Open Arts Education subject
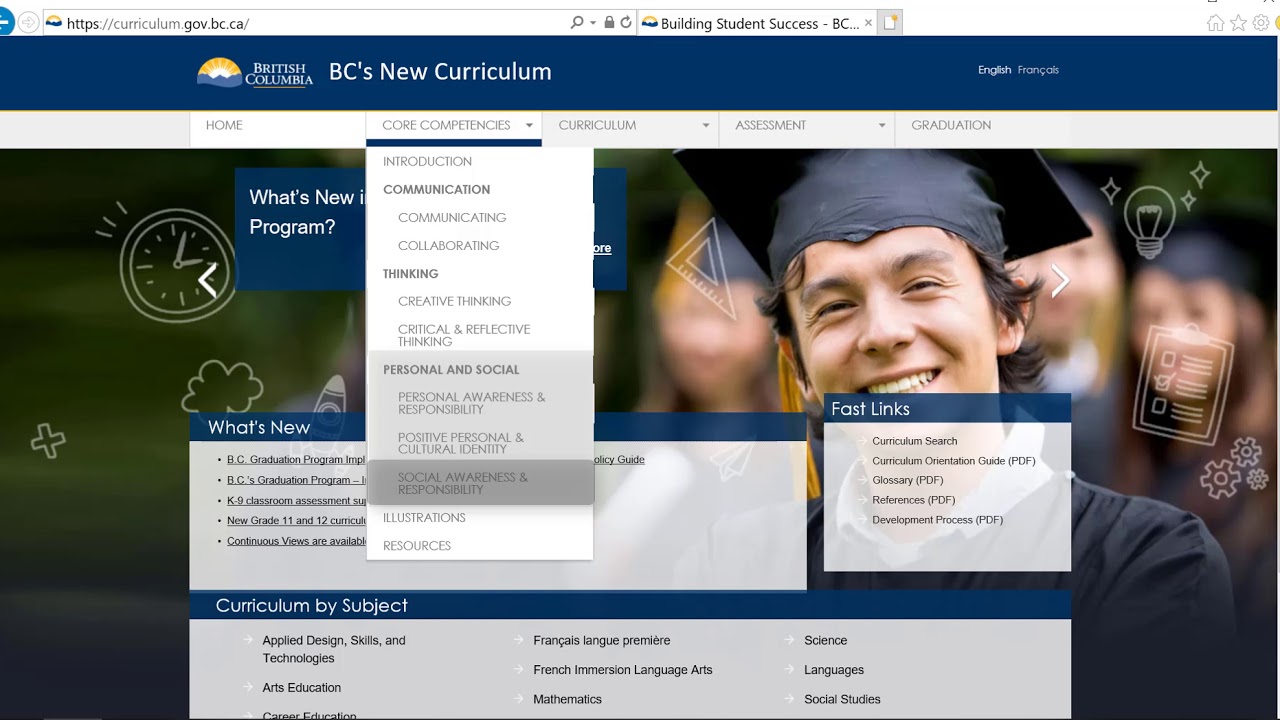 301,688
